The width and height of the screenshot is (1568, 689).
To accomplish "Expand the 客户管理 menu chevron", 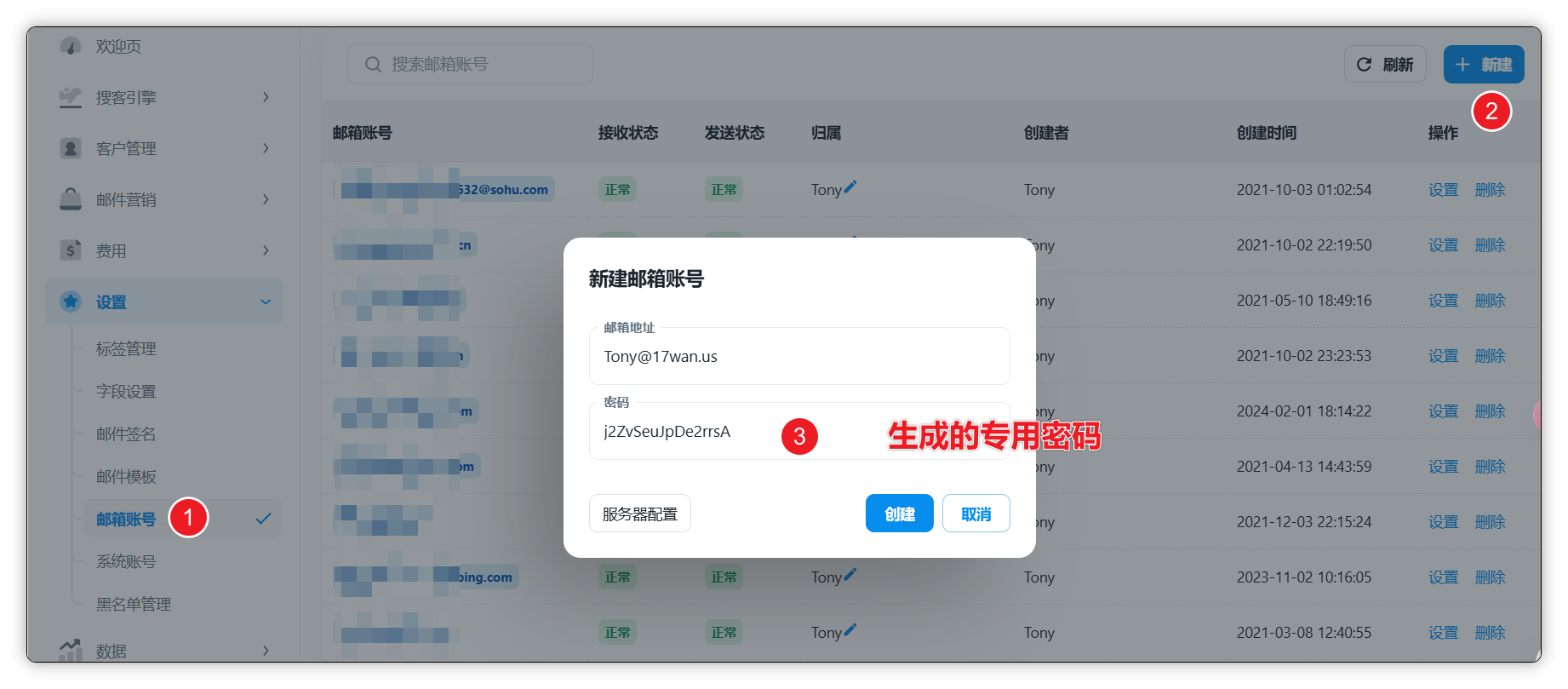I will coord(266,148).
